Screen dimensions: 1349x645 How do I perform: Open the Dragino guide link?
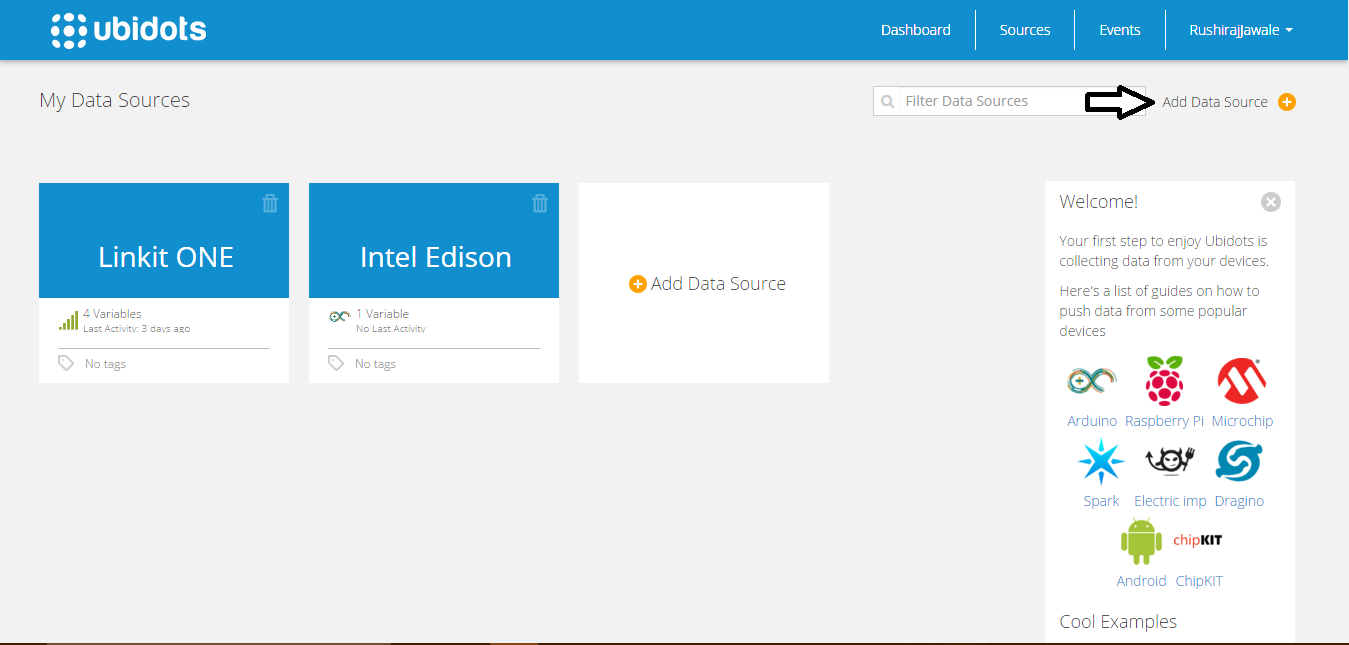click(x=1240, y=501)
